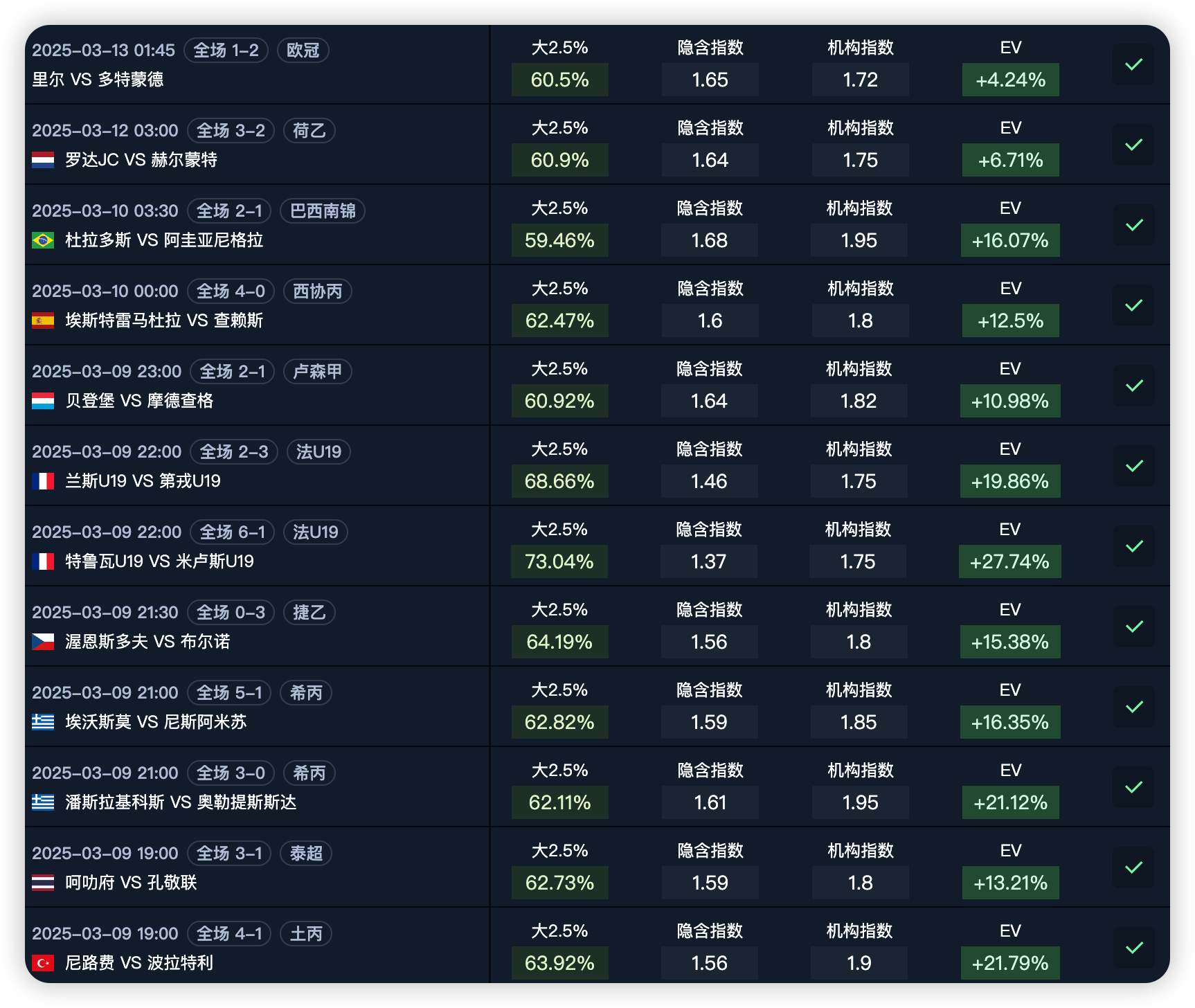
Task: Toggle the checkmark for 里尔 VS 多特蒙德
Action: (1133, 64)
